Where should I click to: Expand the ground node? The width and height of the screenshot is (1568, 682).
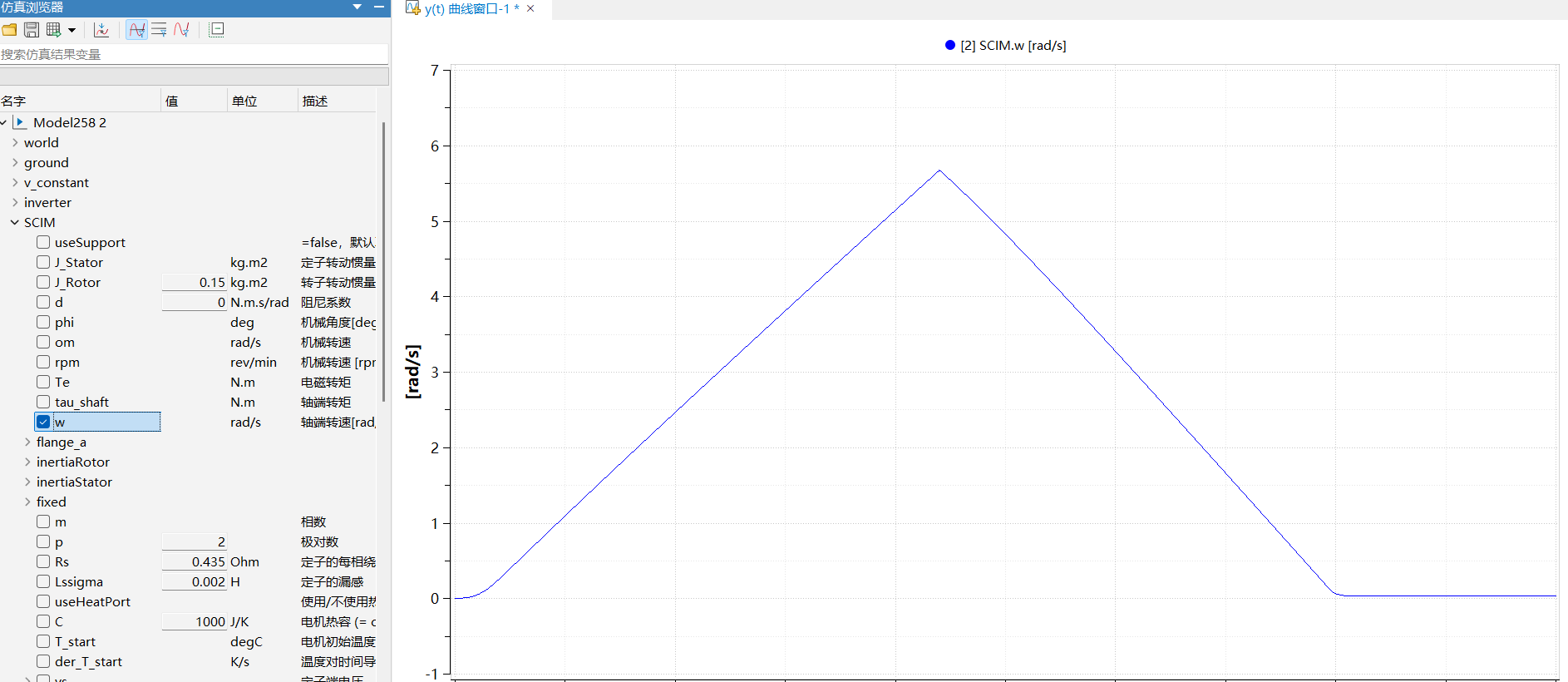click(x=15, y=162)
